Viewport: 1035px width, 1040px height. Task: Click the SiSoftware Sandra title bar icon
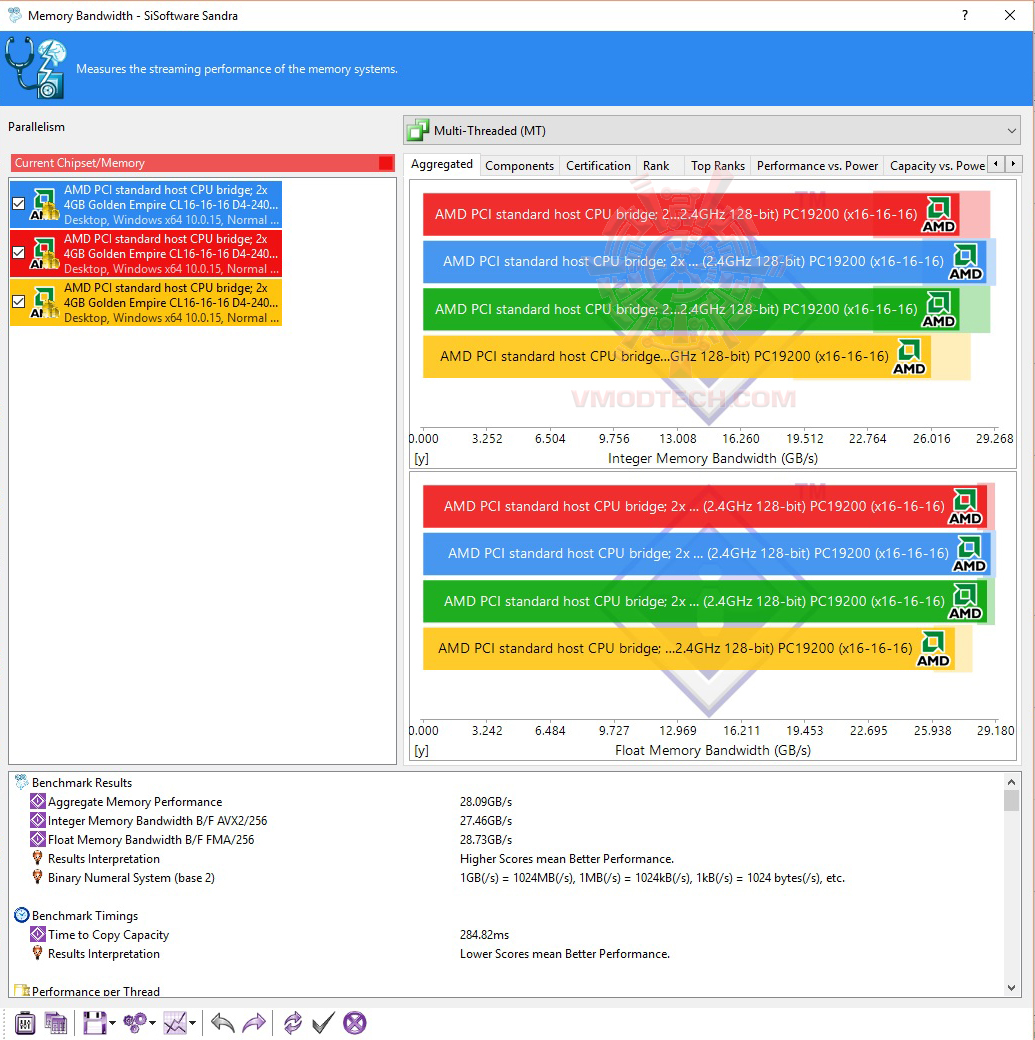coord(14,15)
